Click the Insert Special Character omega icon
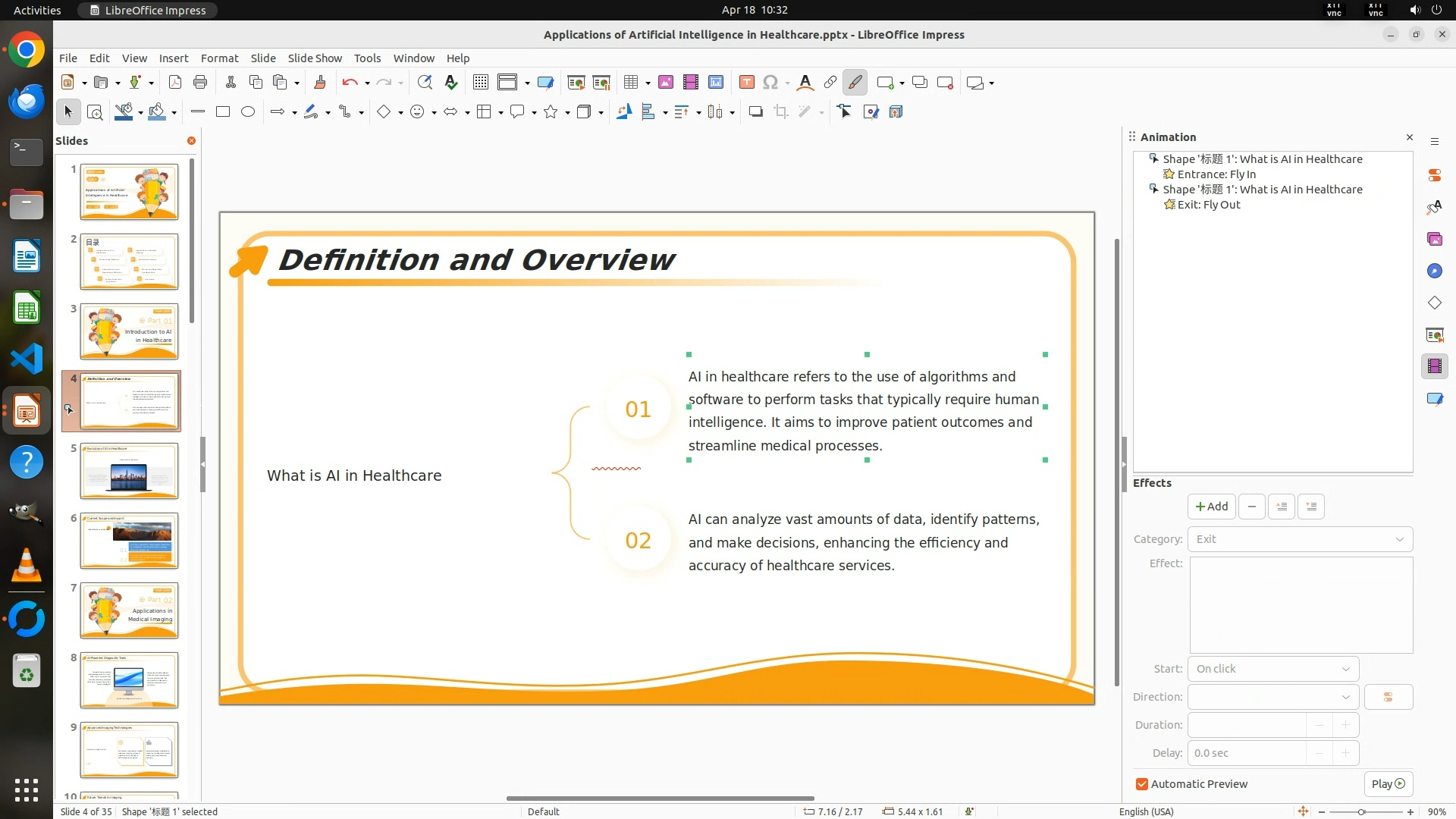The height and width of the screenshot is (819, 1456). [x=770, y=83]
